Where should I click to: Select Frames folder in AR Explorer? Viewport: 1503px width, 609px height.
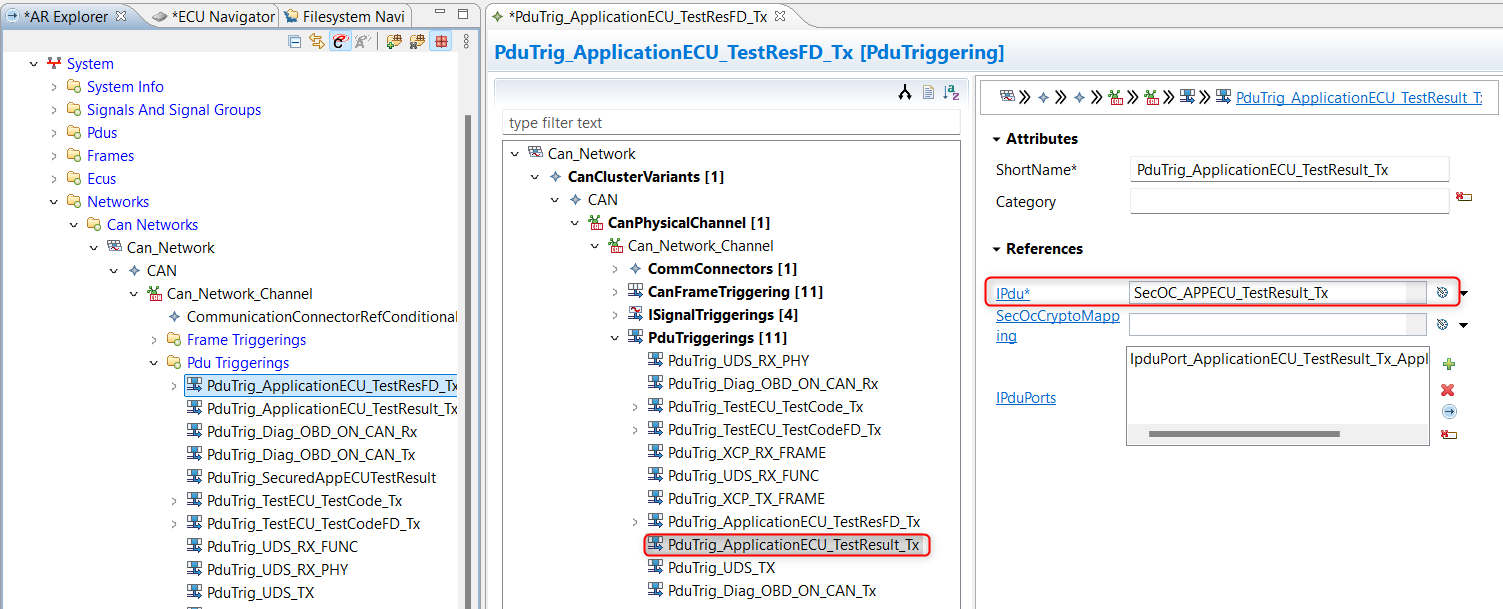point(110,156)
